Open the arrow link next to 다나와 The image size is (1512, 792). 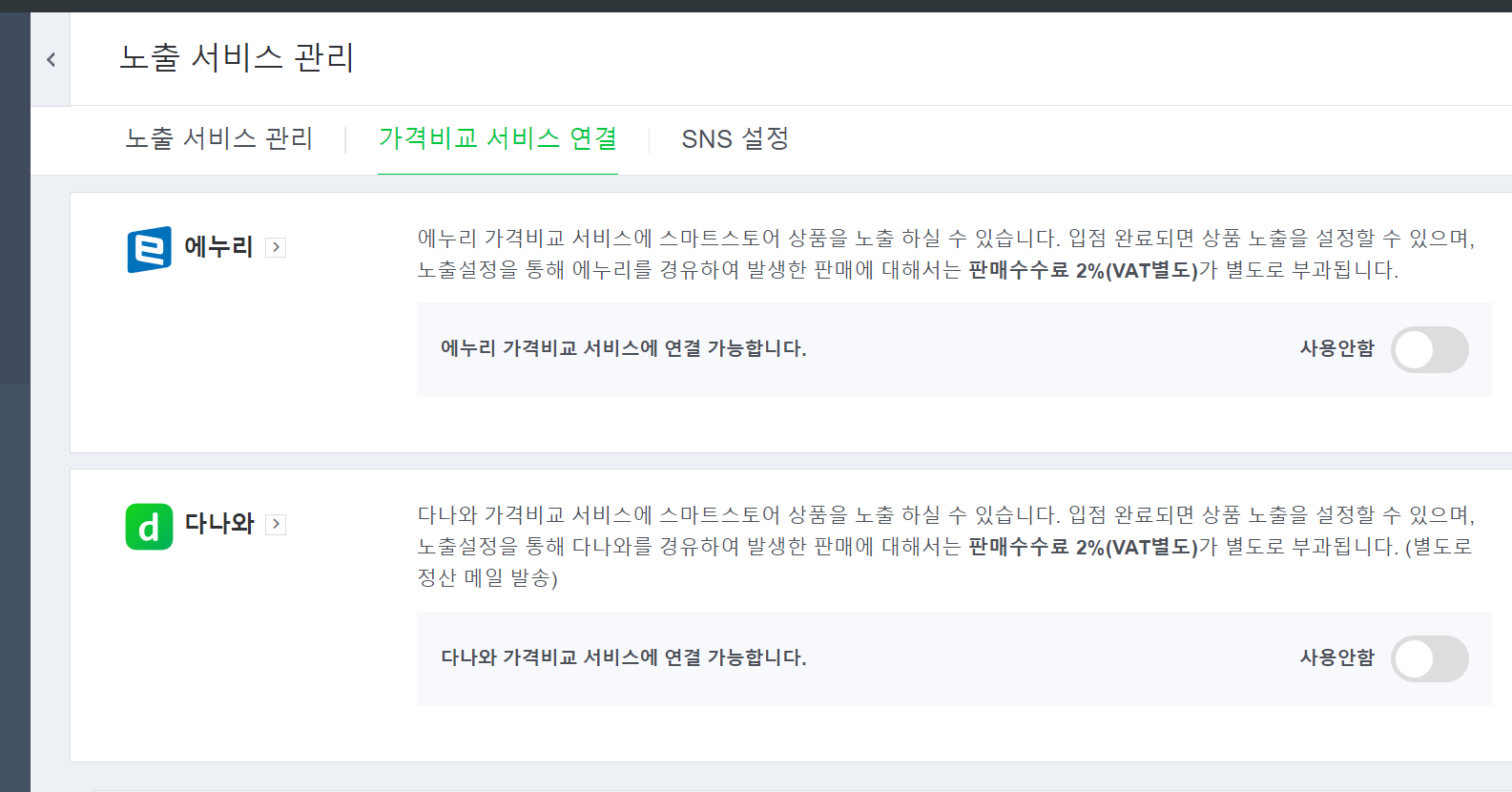(x=276, y=524)
